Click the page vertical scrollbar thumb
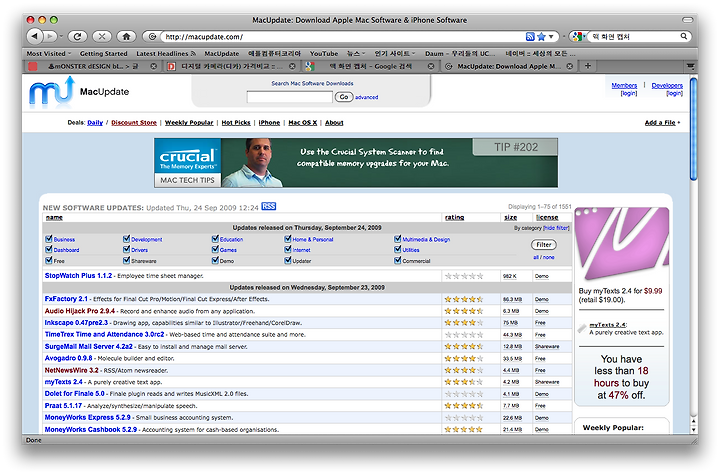This screenshot has height=475, width=720. (693, 129)
